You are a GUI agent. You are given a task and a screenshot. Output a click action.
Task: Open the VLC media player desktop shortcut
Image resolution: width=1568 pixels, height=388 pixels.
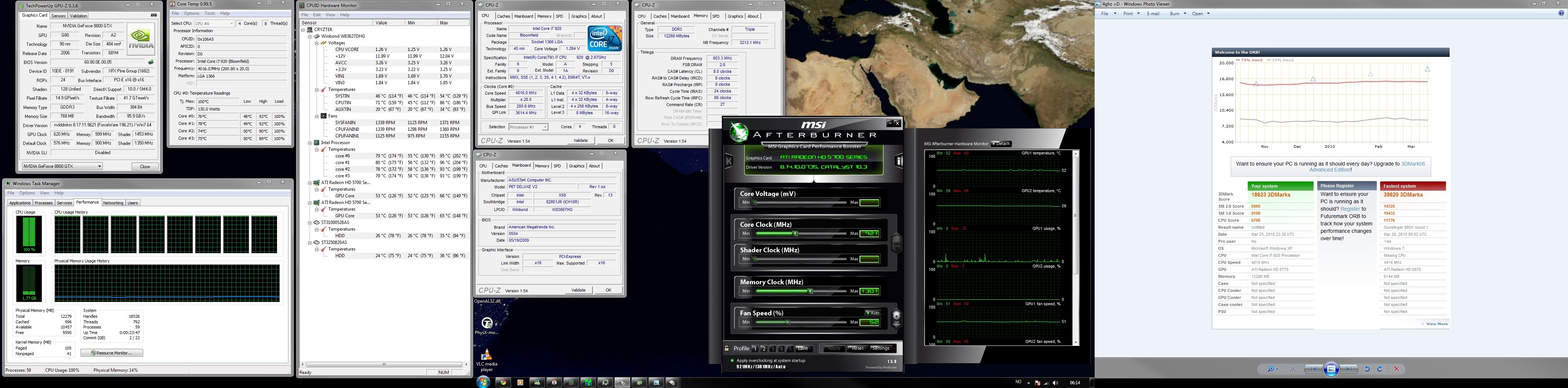(x=486, y=360)
